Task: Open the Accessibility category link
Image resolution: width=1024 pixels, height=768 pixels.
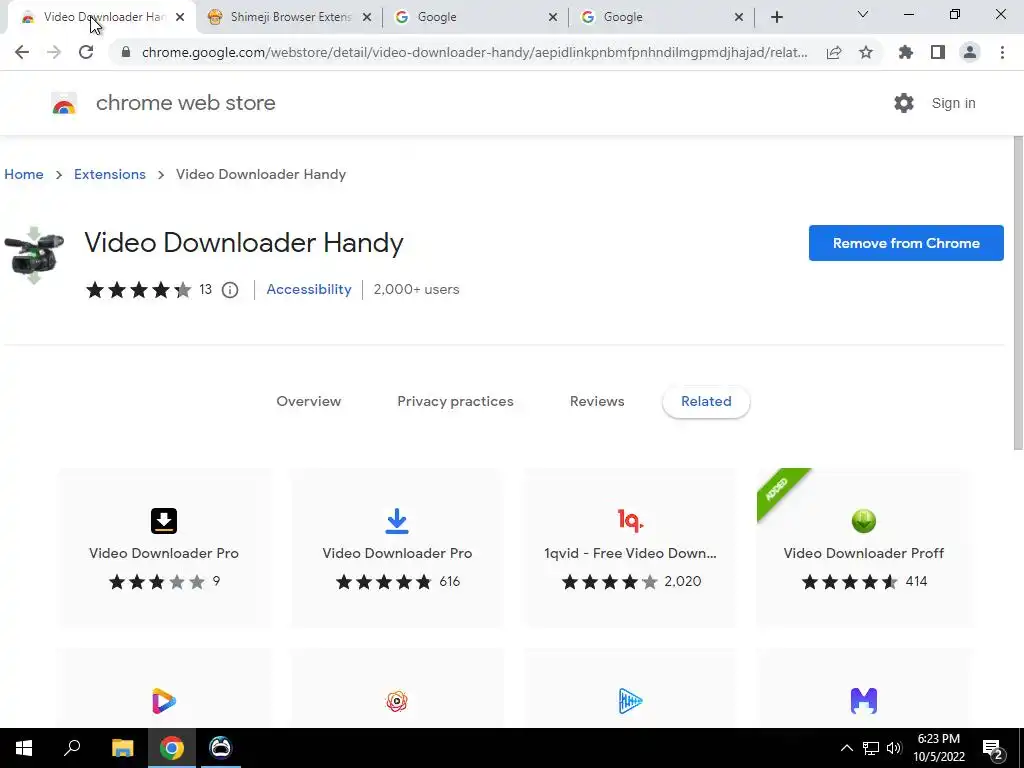Action: [309, 289]
